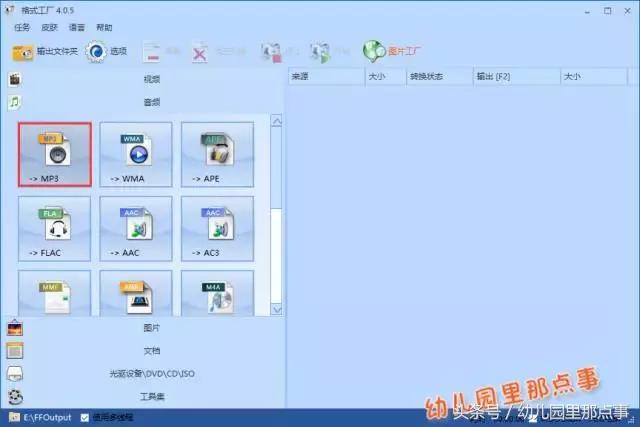Select the -> FLAC conversion tile
Image resolution: width=640 pixels, height=427 pixels.
point(55,229)
